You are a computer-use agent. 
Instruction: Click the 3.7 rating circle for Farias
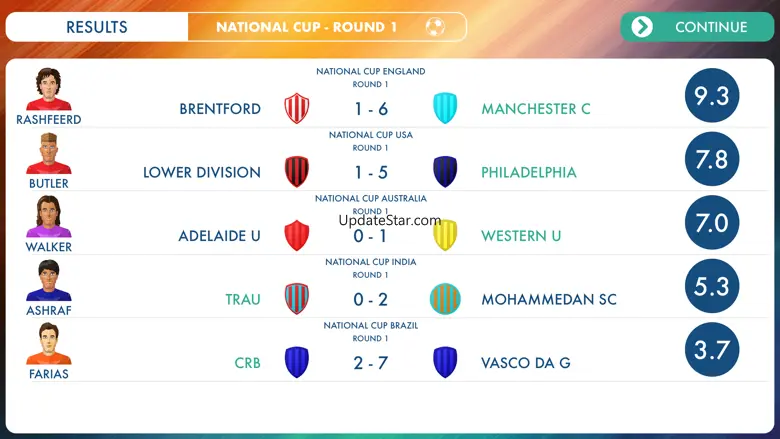(712, 350)
